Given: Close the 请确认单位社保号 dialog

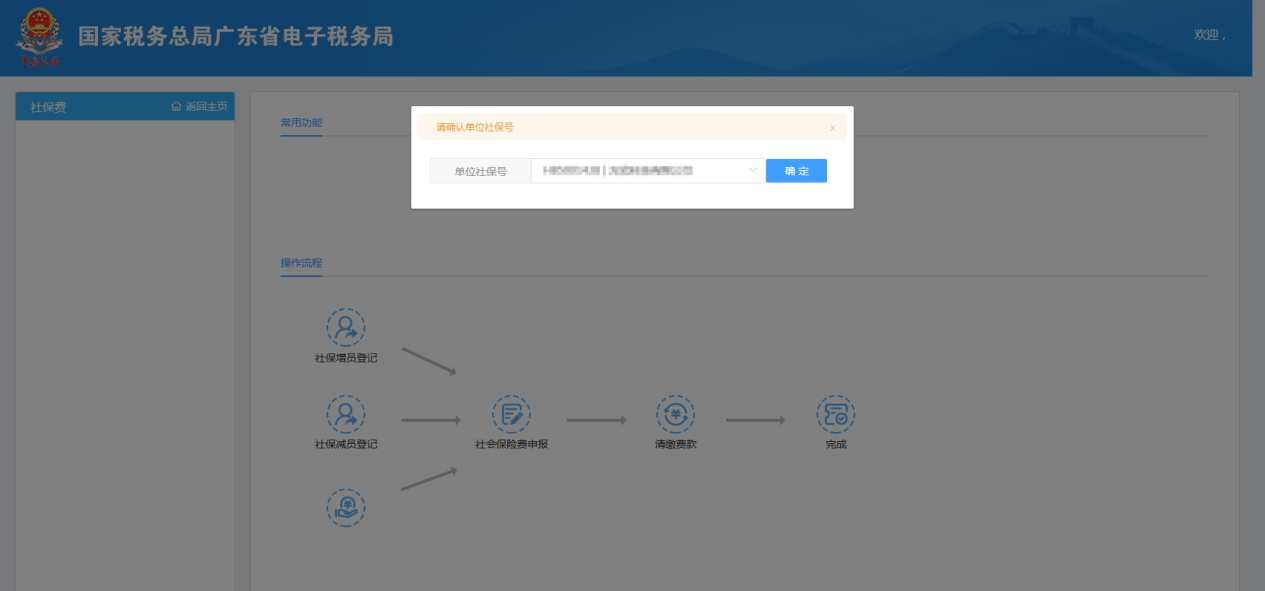Looking at the screenshot, I should (833, 128).
